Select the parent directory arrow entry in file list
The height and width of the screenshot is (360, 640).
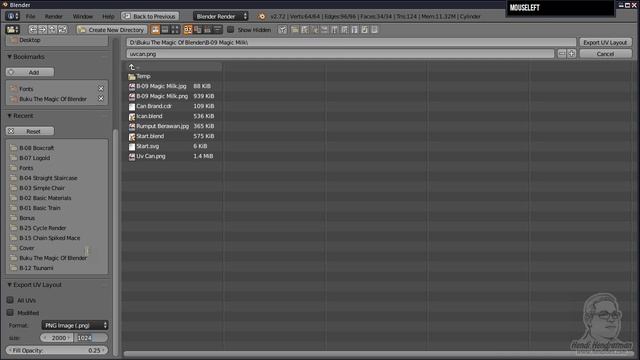[x=132, y=67]
